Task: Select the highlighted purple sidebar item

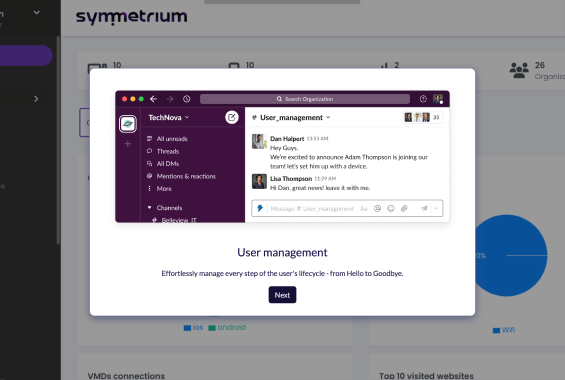Action: (x=26, y=55)
